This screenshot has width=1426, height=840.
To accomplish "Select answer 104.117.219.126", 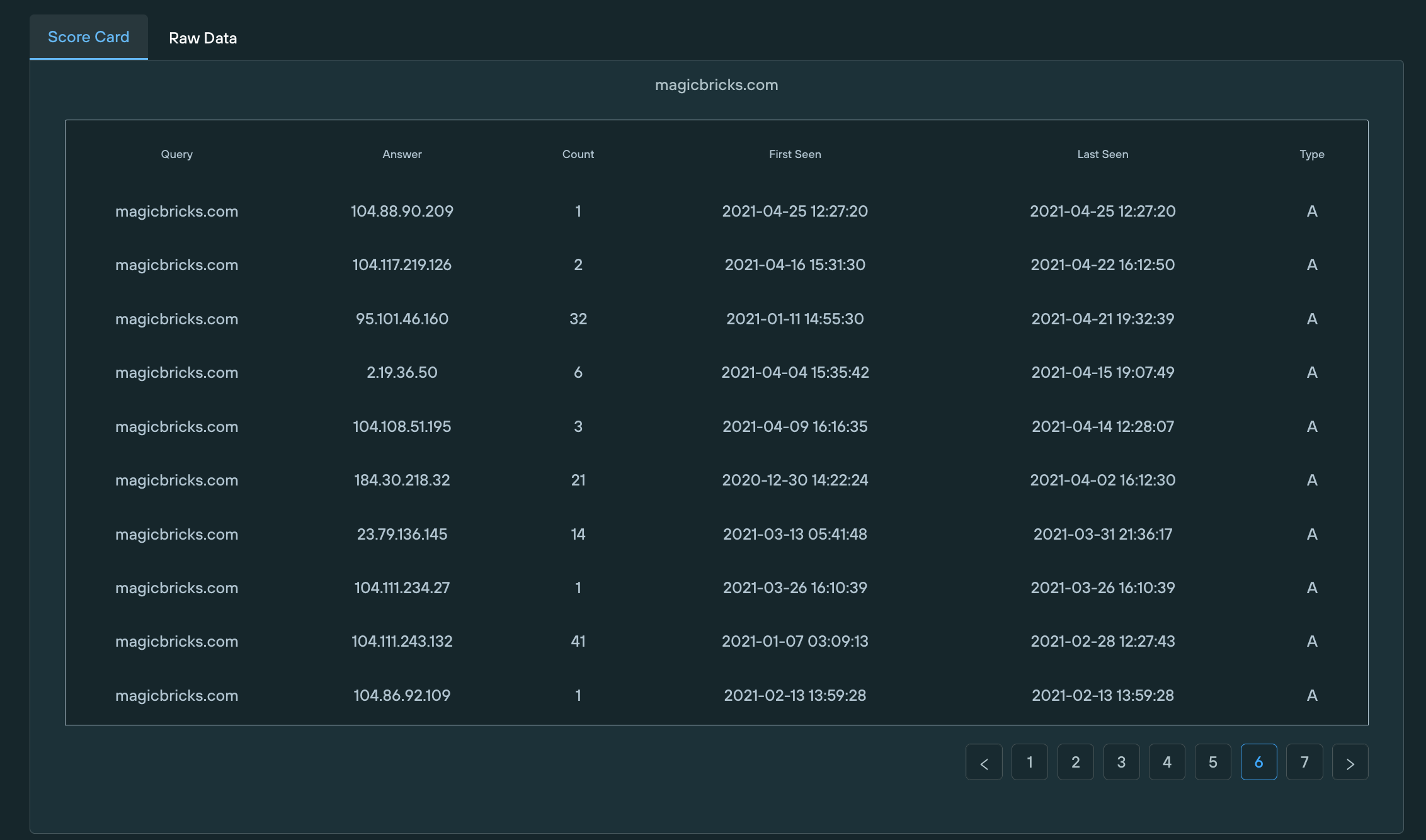I will pyautogui.click(x=402, y=264).
